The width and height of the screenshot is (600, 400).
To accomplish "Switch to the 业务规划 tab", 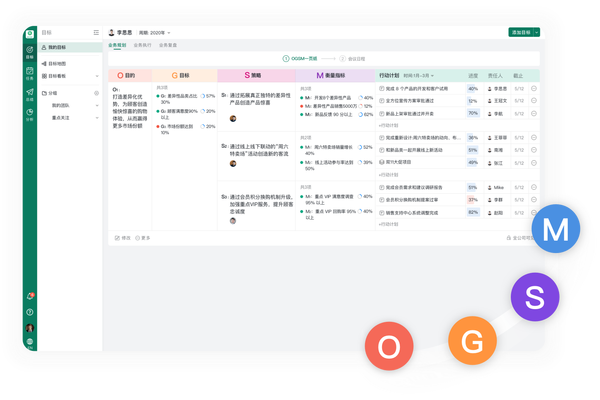I will point(117,45).
